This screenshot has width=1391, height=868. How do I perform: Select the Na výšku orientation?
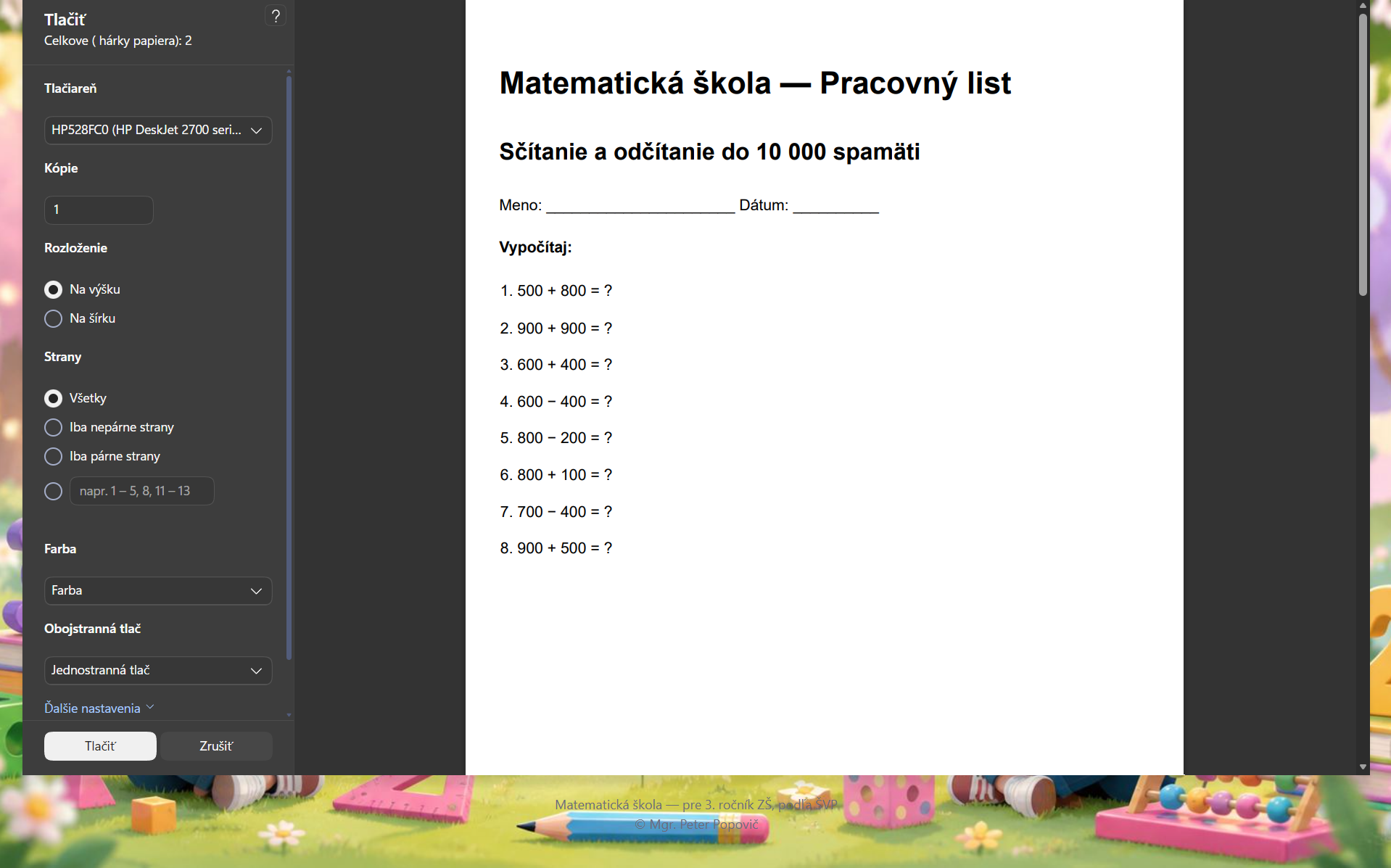tap(53, 289)
